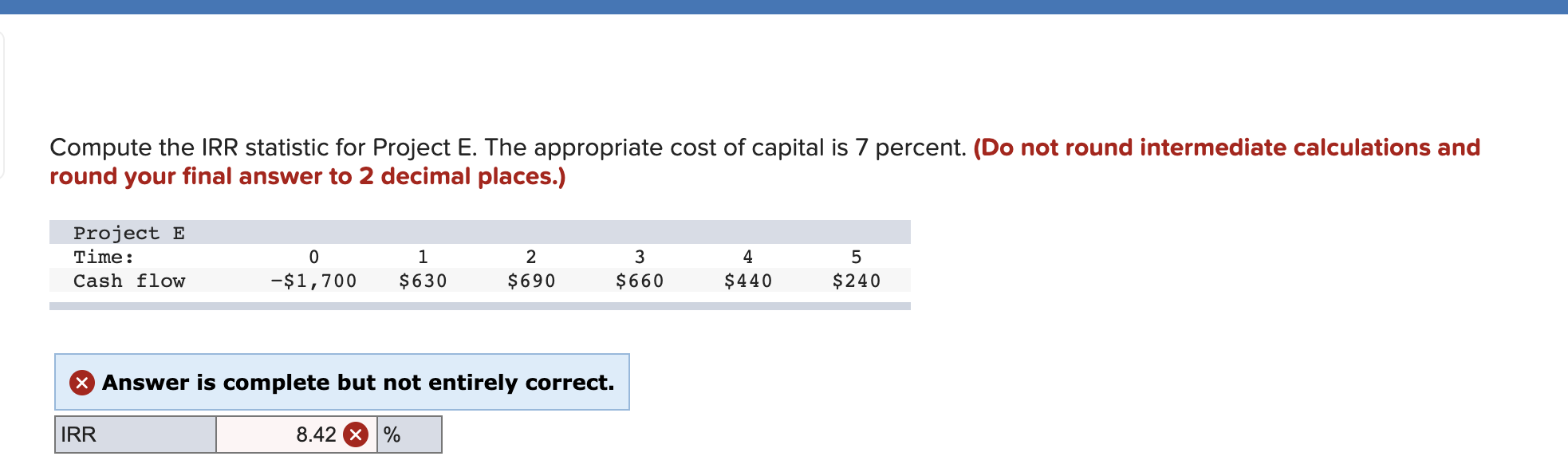Select the $440 value in year 4
This screenshot has height=464, width=1568.
(748, 281)
